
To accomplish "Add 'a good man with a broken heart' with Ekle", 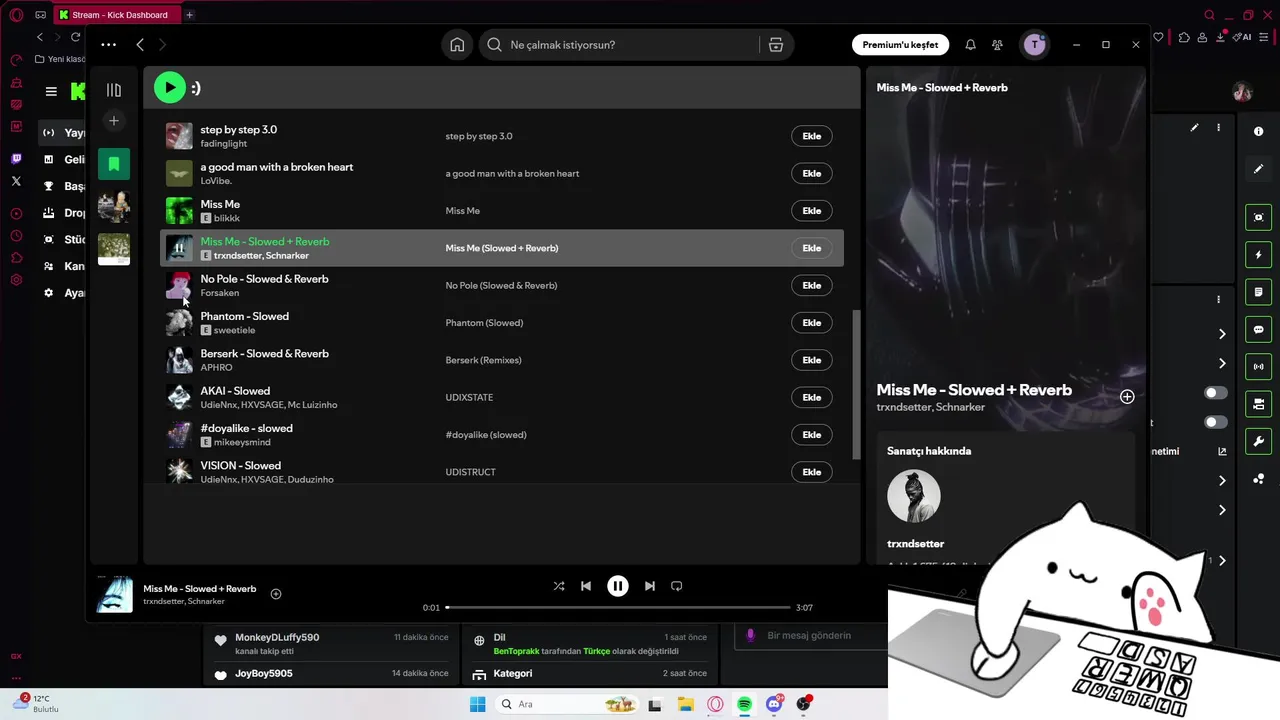I will pyautogui.click(x=812, y=173).
